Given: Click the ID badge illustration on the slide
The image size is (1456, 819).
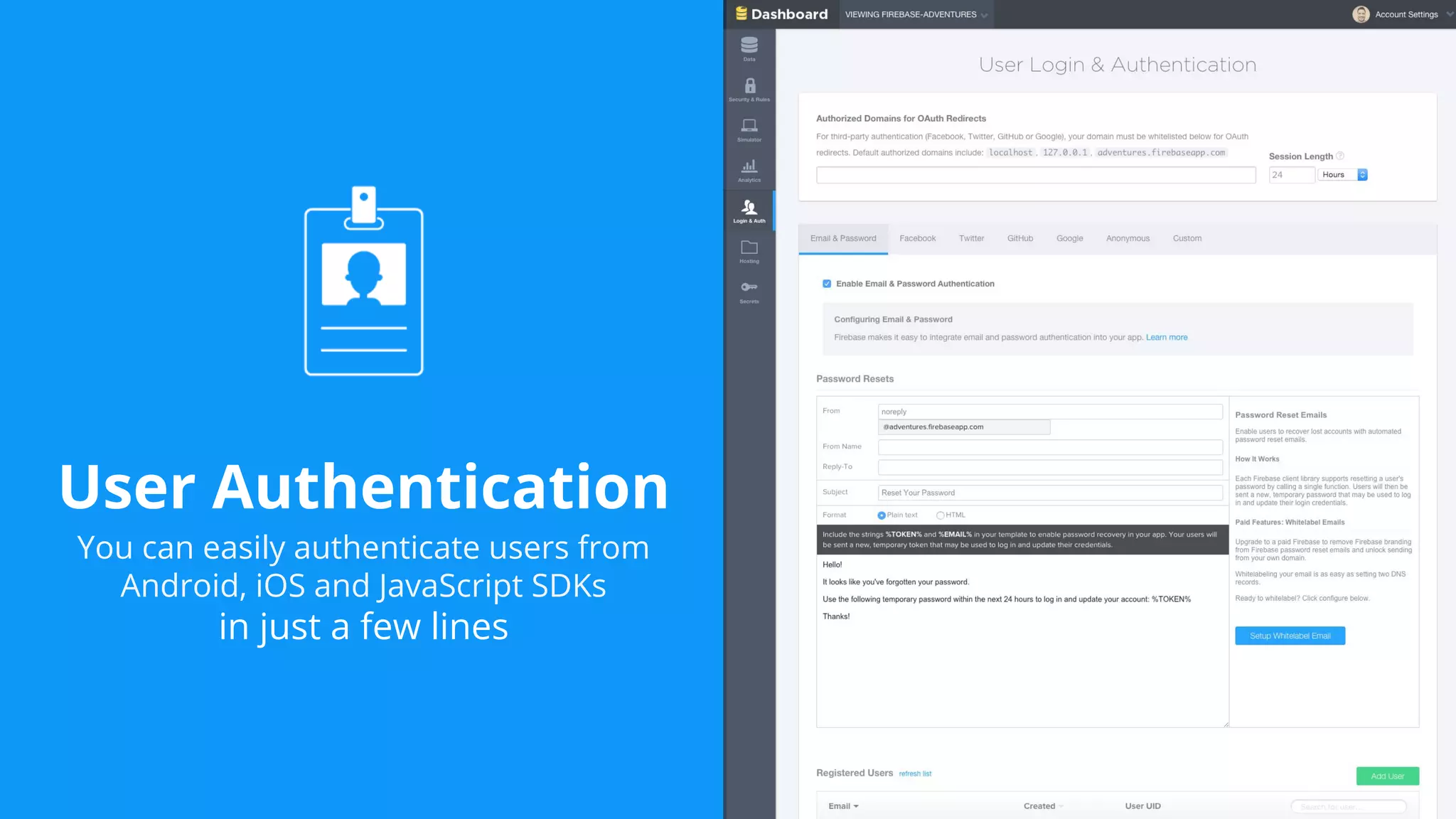Looking at the screenshot, I should pos(364,281).
